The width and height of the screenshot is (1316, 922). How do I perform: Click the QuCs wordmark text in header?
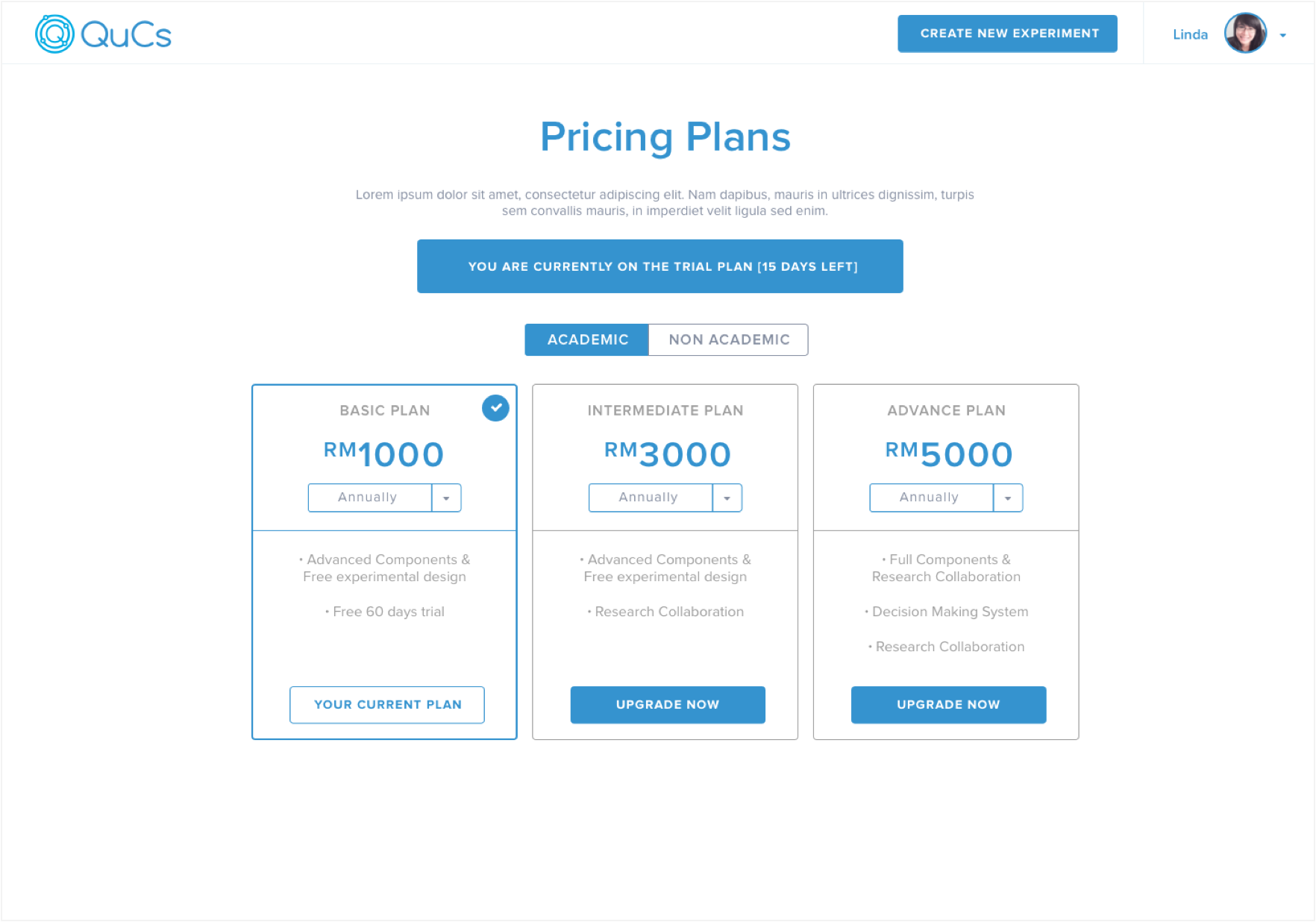[x=126, y=35]
